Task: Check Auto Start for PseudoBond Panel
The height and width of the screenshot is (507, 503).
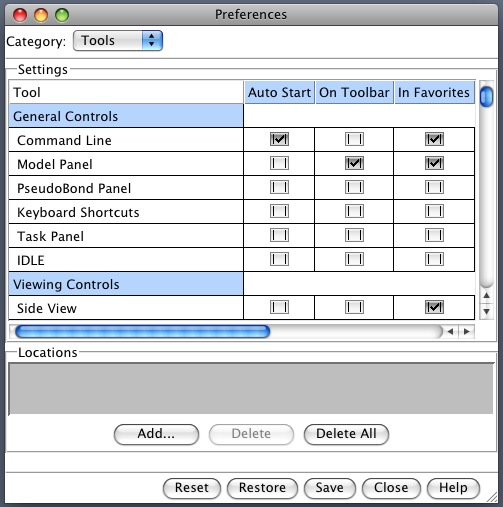Action: click(x=279, y=187)
